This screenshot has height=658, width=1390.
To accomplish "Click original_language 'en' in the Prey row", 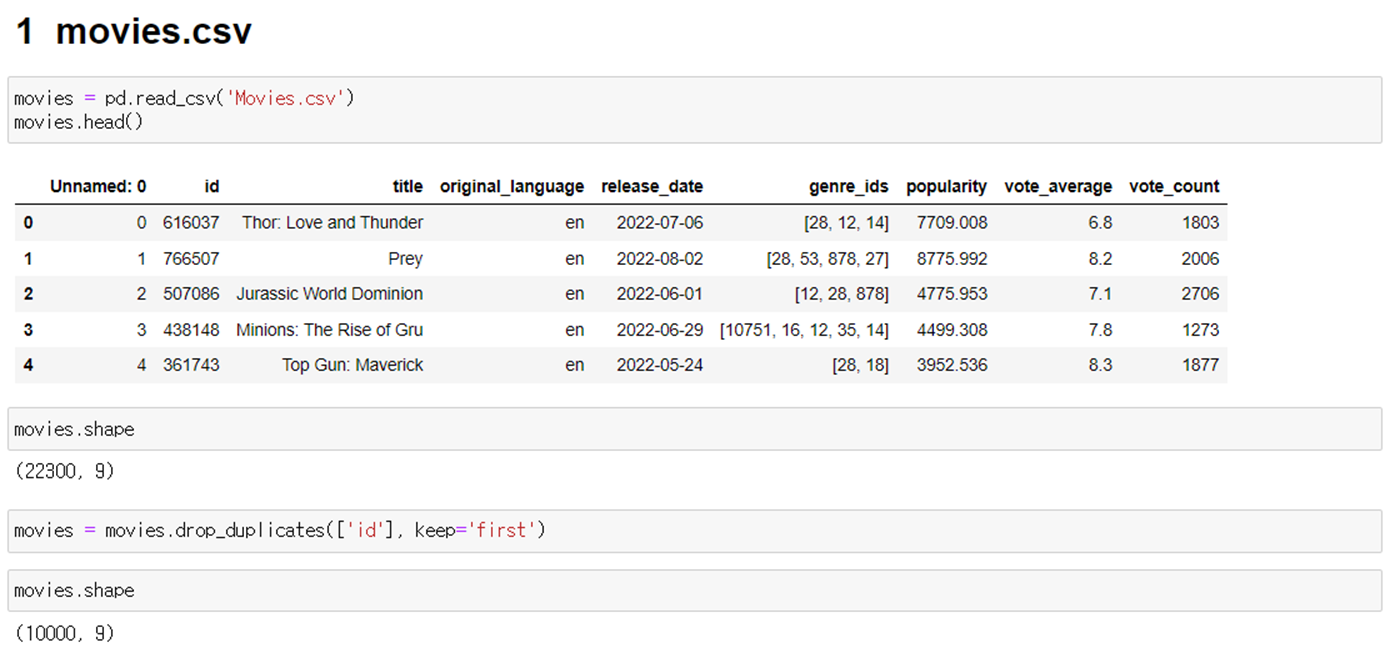I will pyautogui.click(x=575, y=259).
